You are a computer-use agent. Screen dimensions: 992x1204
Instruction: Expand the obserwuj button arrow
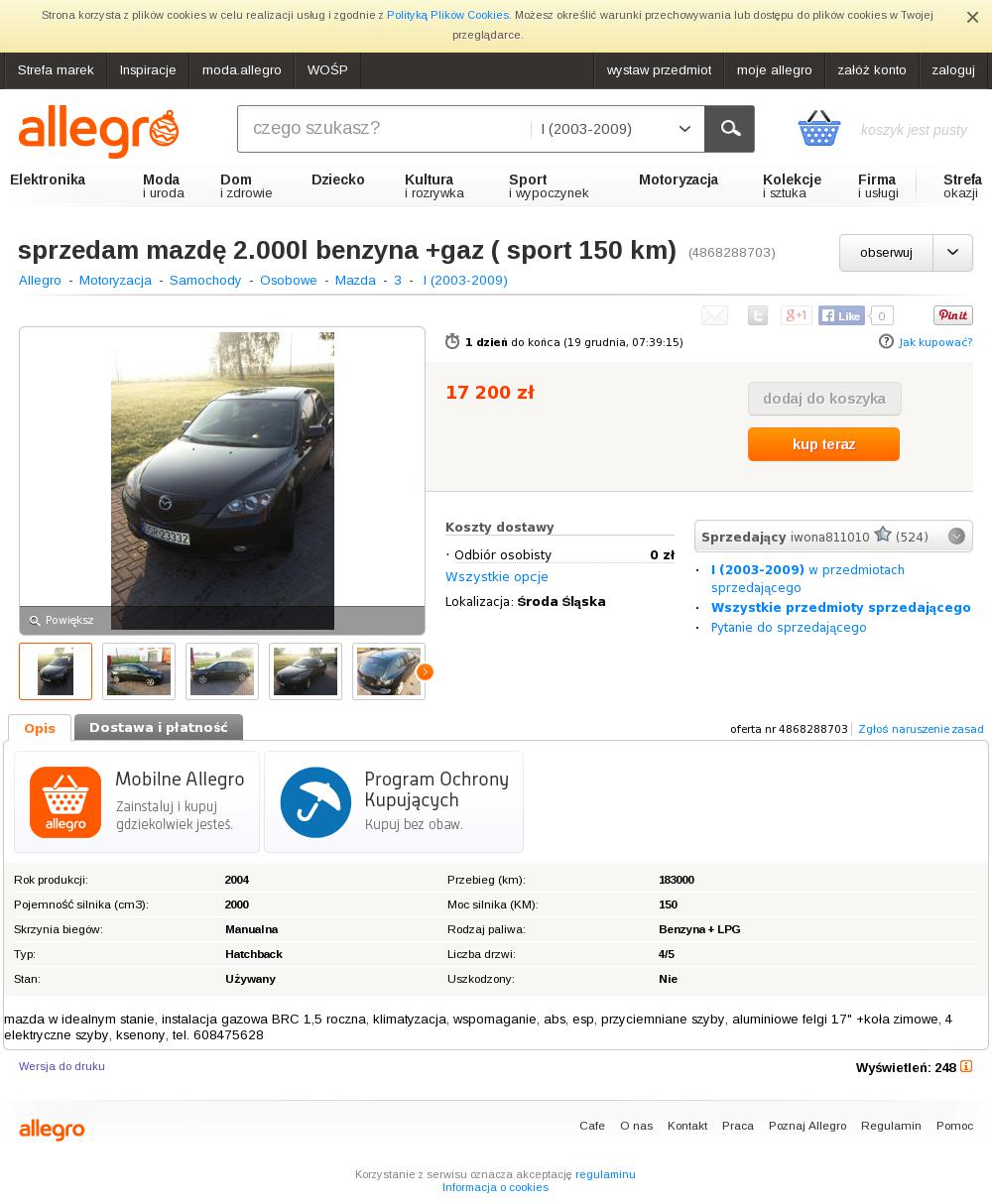click(x=952, y=253)
